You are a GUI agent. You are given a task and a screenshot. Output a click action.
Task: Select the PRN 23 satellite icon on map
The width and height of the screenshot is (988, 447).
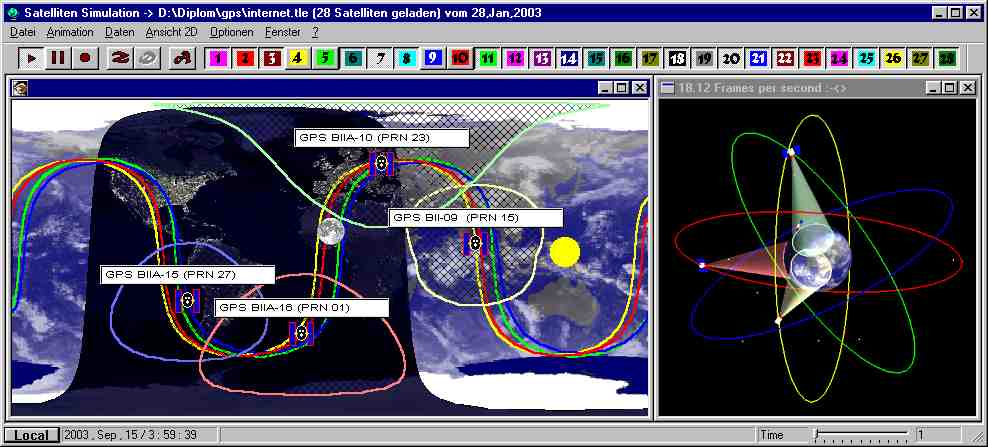[x=381, y=163]
